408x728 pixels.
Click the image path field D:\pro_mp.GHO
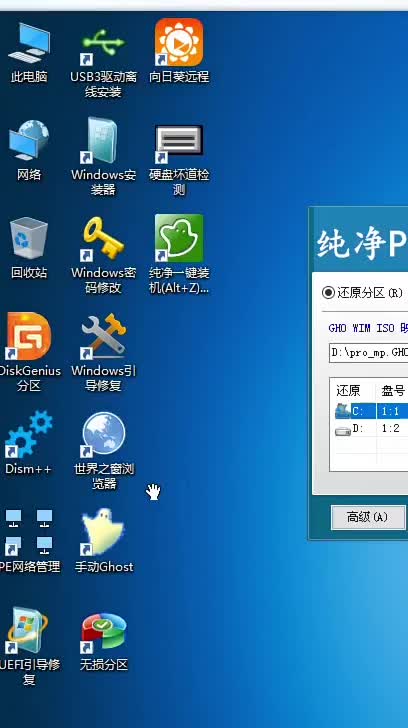(369, 353)
